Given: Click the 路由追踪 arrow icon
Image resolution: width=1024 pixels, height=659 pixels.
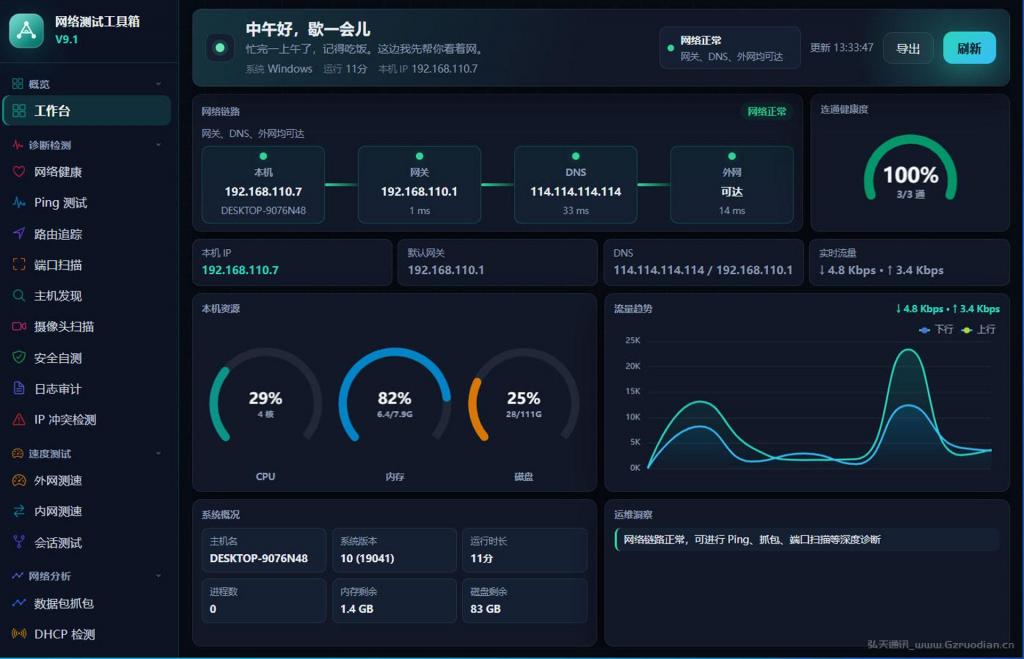Looking at the screenshot, I should pos(19,234).
